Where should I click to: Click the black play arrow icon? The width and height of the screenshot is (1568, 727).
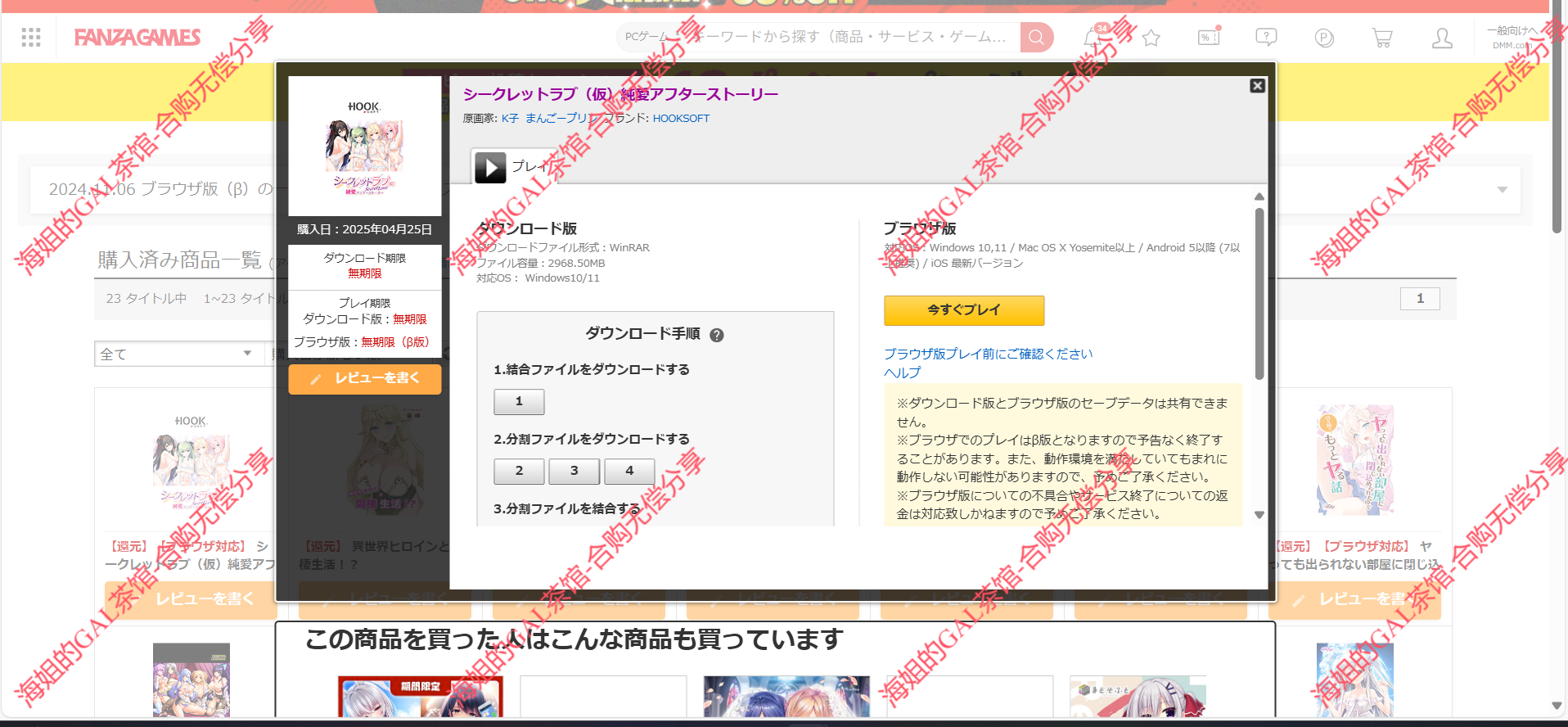point(490,168)
